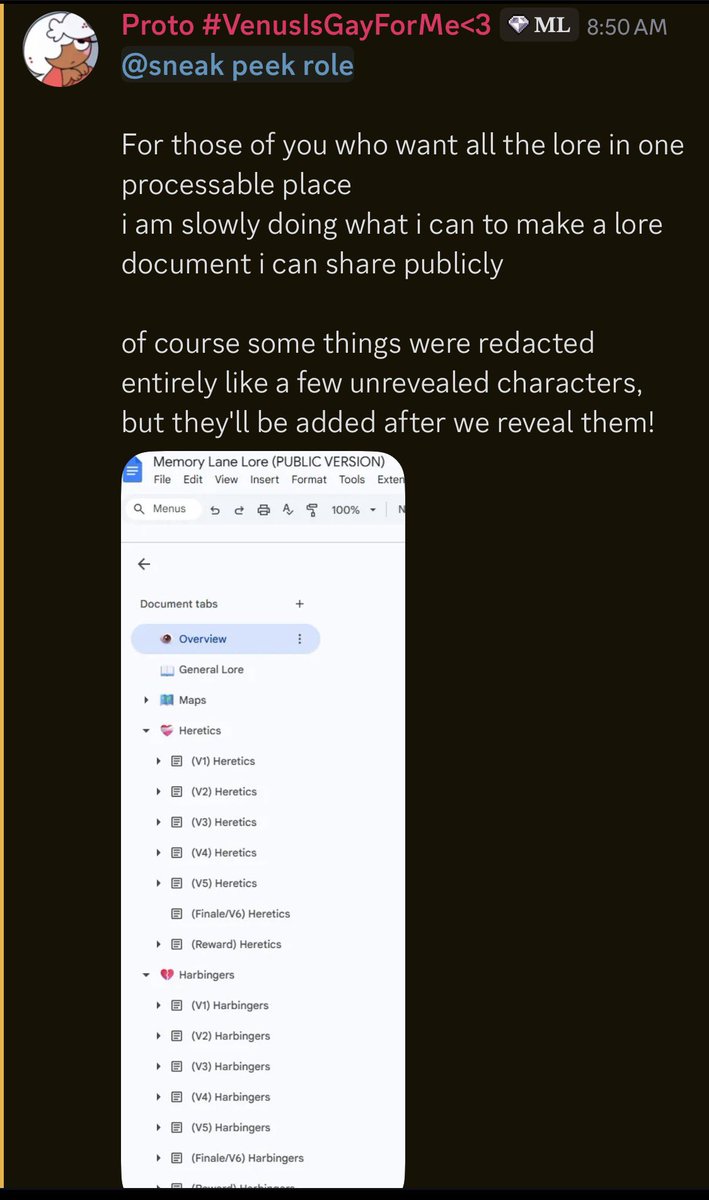Open the Edit menu

point(193,480)
